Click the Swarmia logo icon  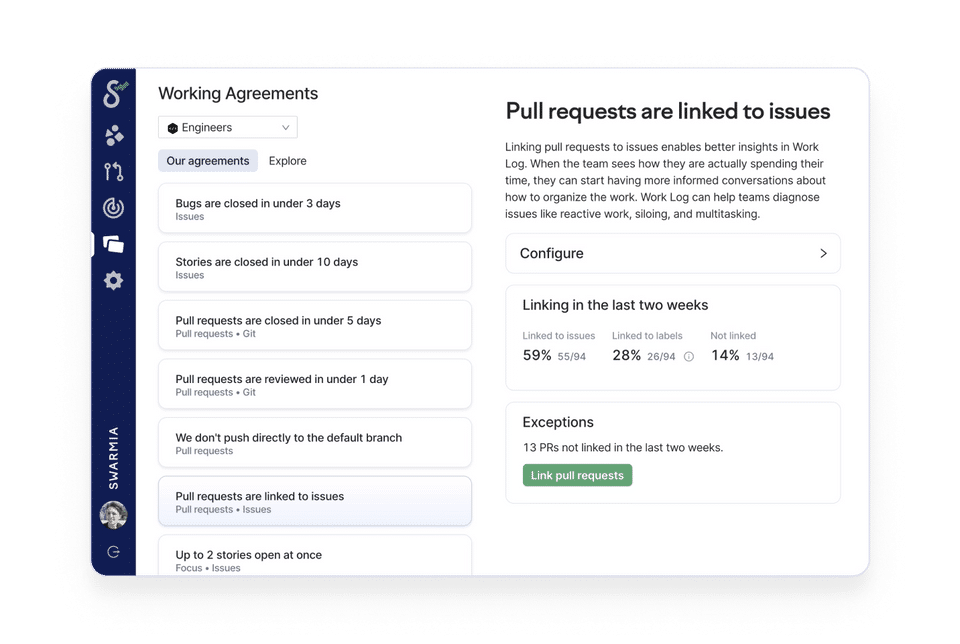point(113,94)
